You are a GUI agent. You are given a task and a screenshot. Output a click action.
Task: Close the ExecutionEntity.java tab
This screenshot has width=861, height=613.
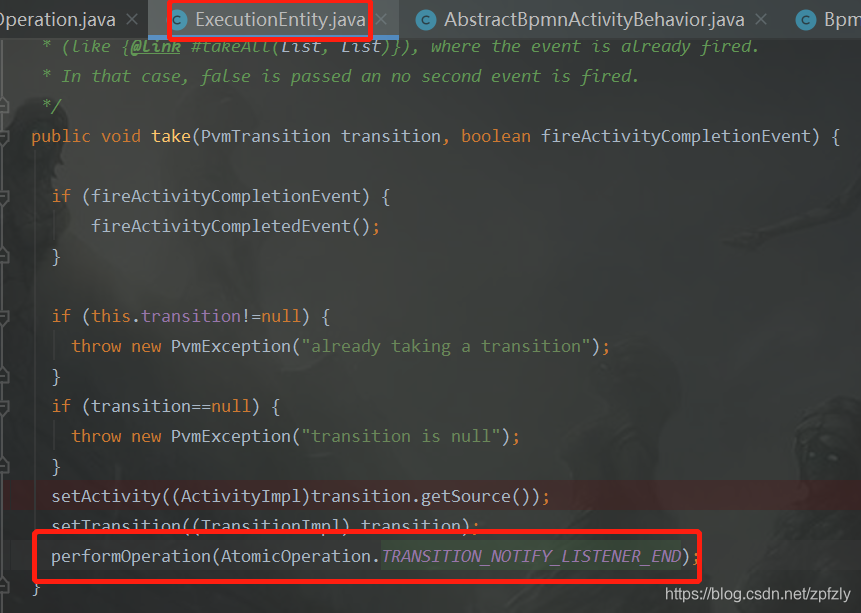(x=381, y=20)
